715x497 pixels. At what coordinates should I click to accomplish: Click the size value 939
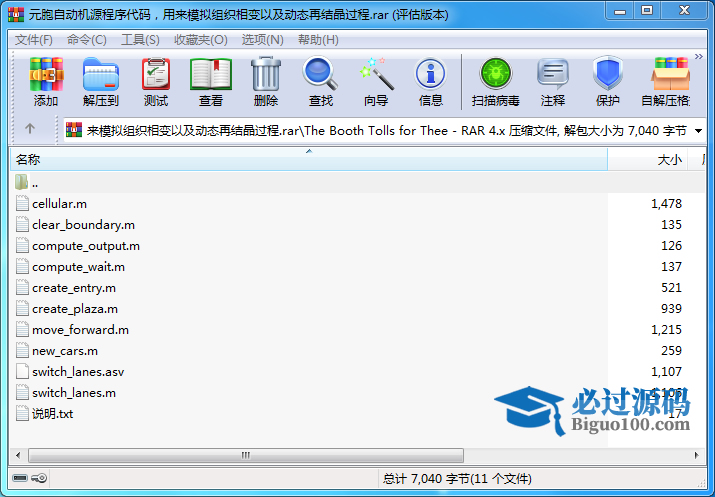671,308
